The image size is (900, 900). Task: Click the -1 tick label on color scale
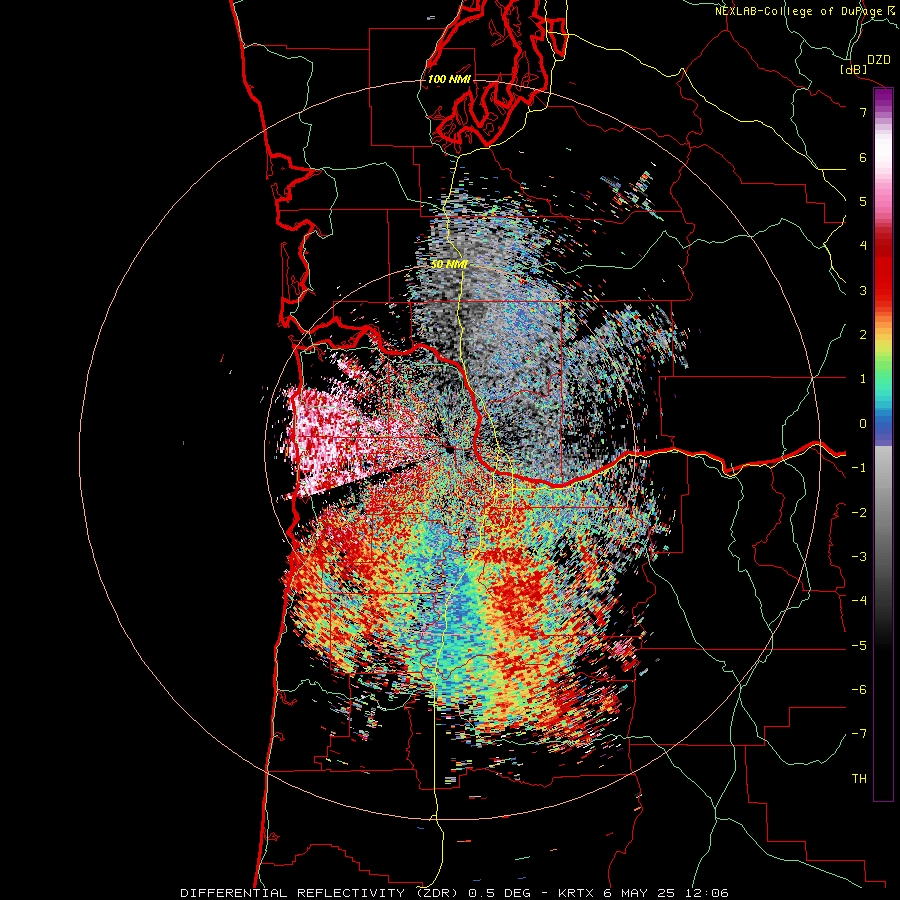point(859,468)
